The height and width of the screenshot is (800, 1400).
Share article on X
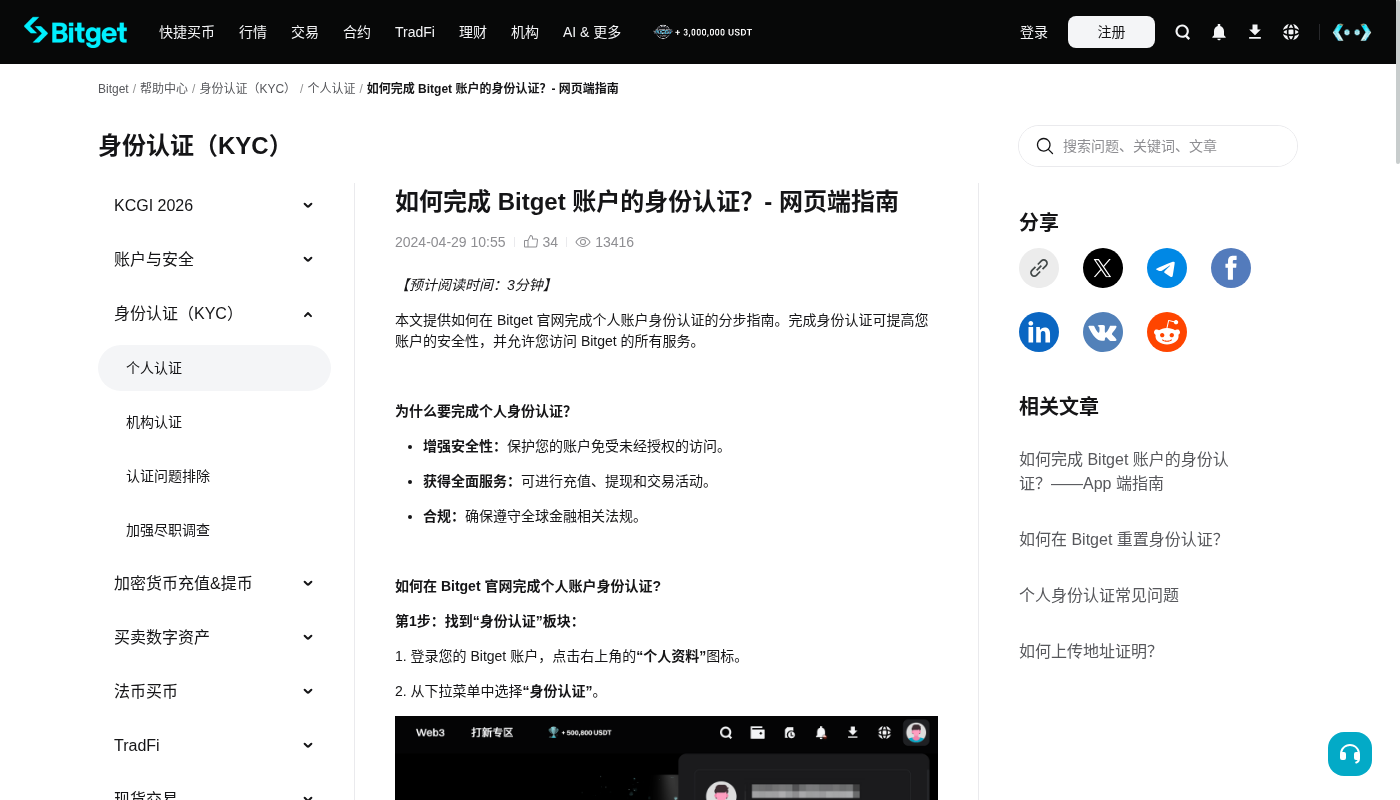pos(1103,268)
